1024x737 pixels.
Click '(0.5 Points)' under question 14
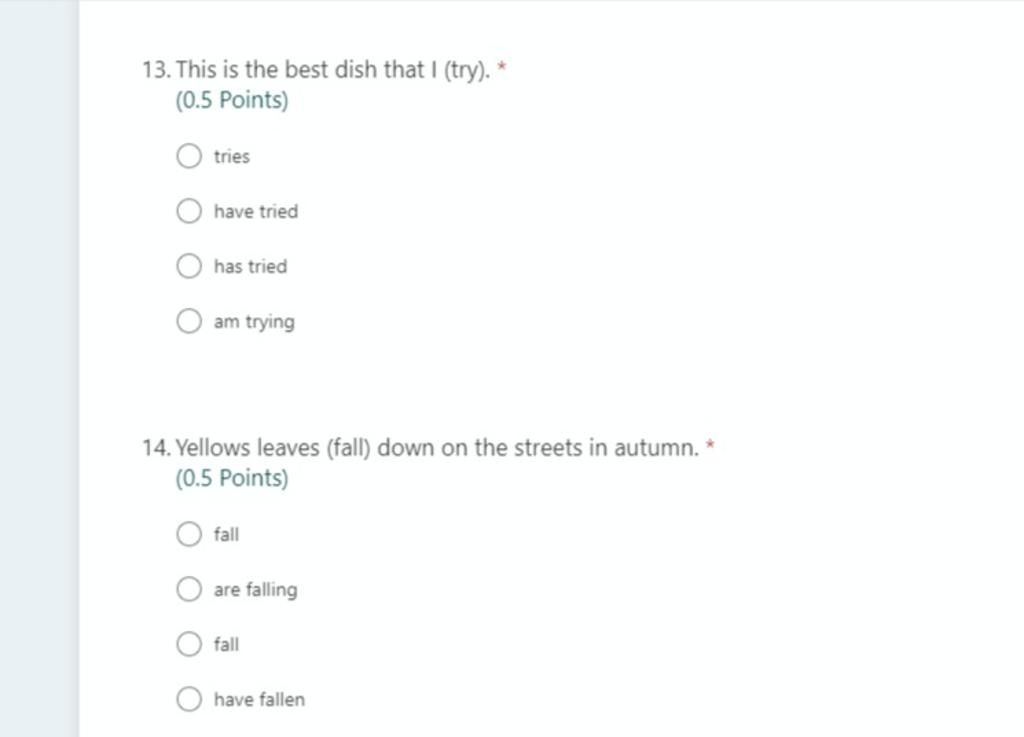pos(232,478)
